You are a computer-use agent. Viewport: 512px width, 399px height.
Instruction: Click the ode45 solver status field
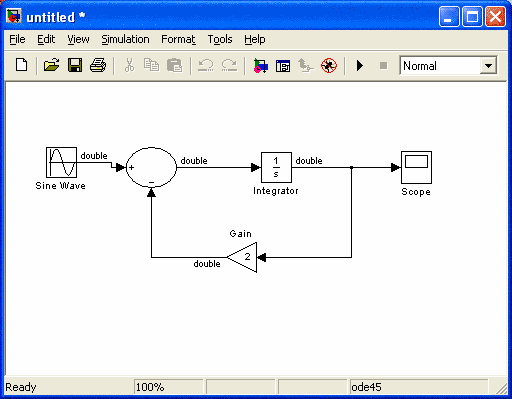tap(419, 387)
